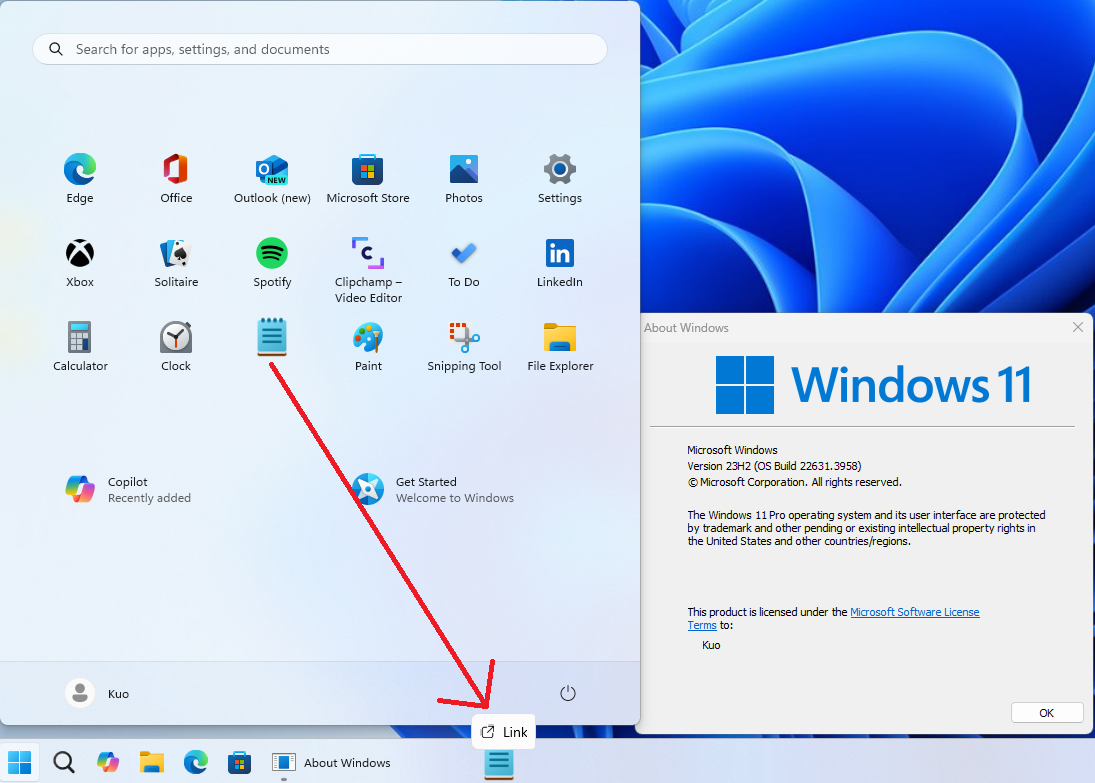Open File Explorer from the taskbar
This screenshot has height=783, width=1095.
[152, 762]
